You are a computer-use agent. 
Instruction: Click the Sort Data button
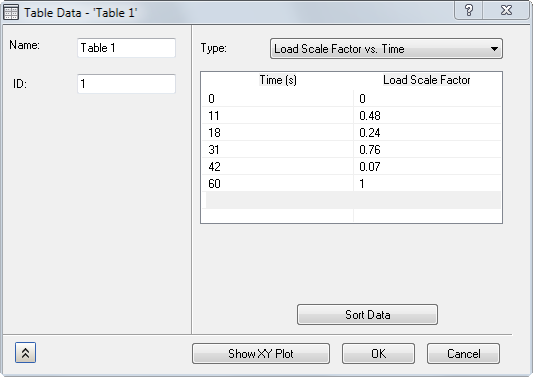[367, 314]
